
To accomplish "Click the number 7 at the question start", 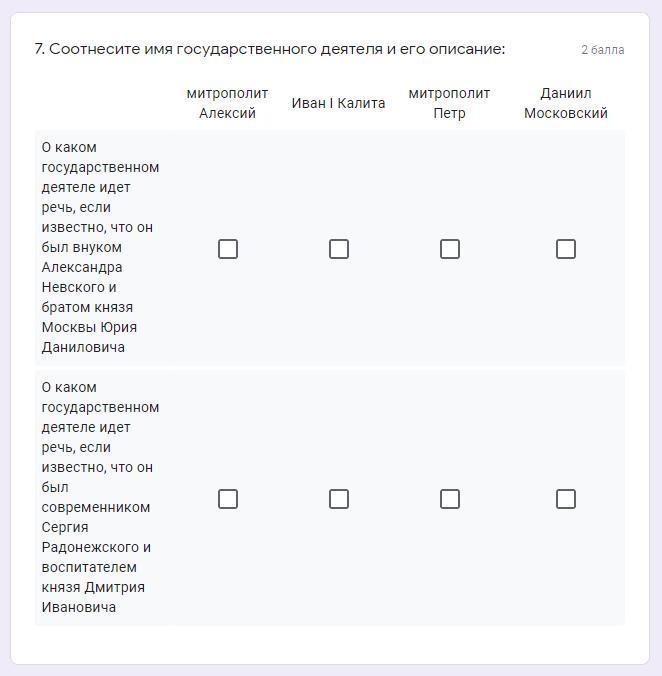I will click(39, 49).
